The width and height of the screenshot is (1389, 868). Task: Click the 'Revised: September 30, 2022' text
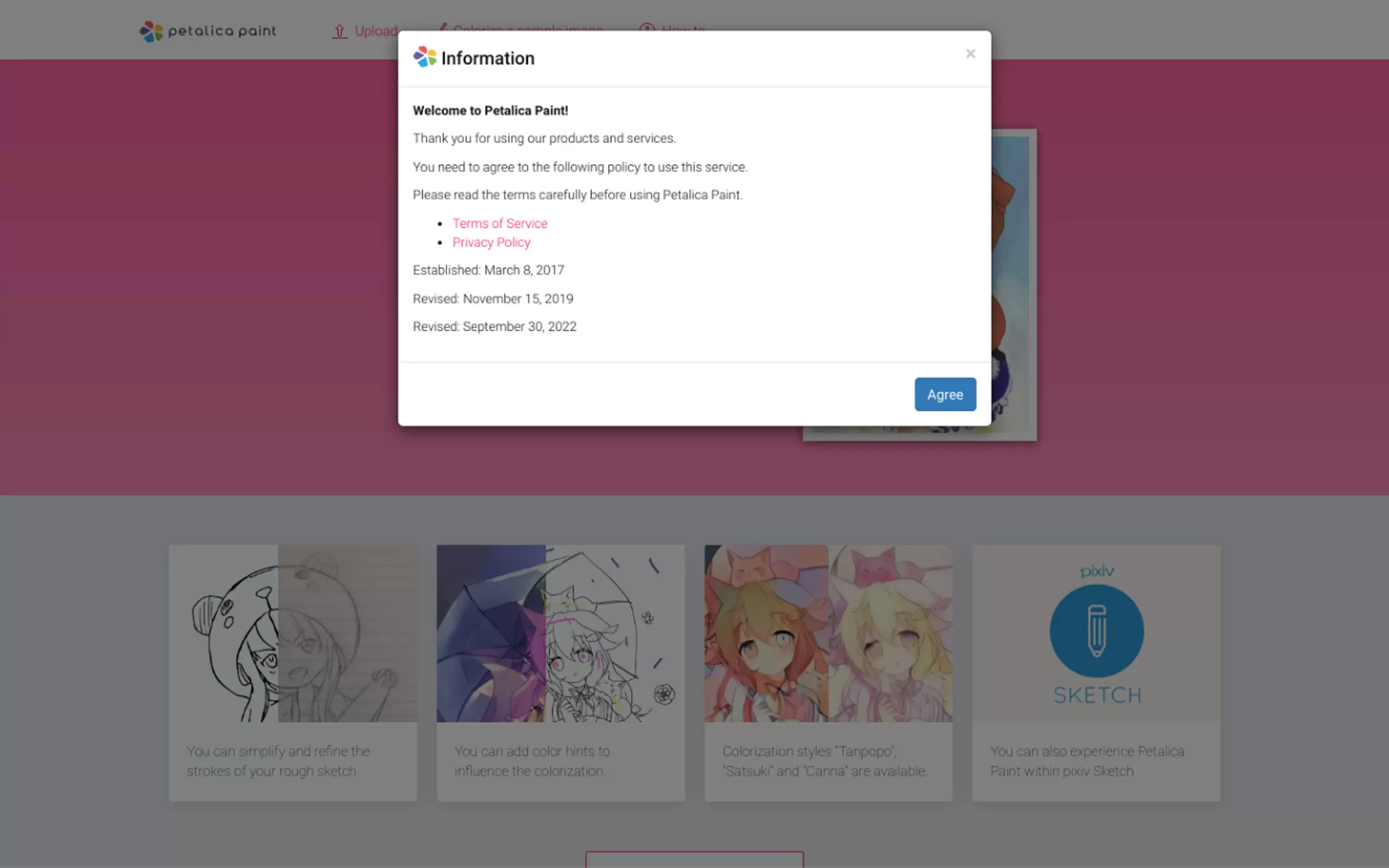tap(494, 326)
